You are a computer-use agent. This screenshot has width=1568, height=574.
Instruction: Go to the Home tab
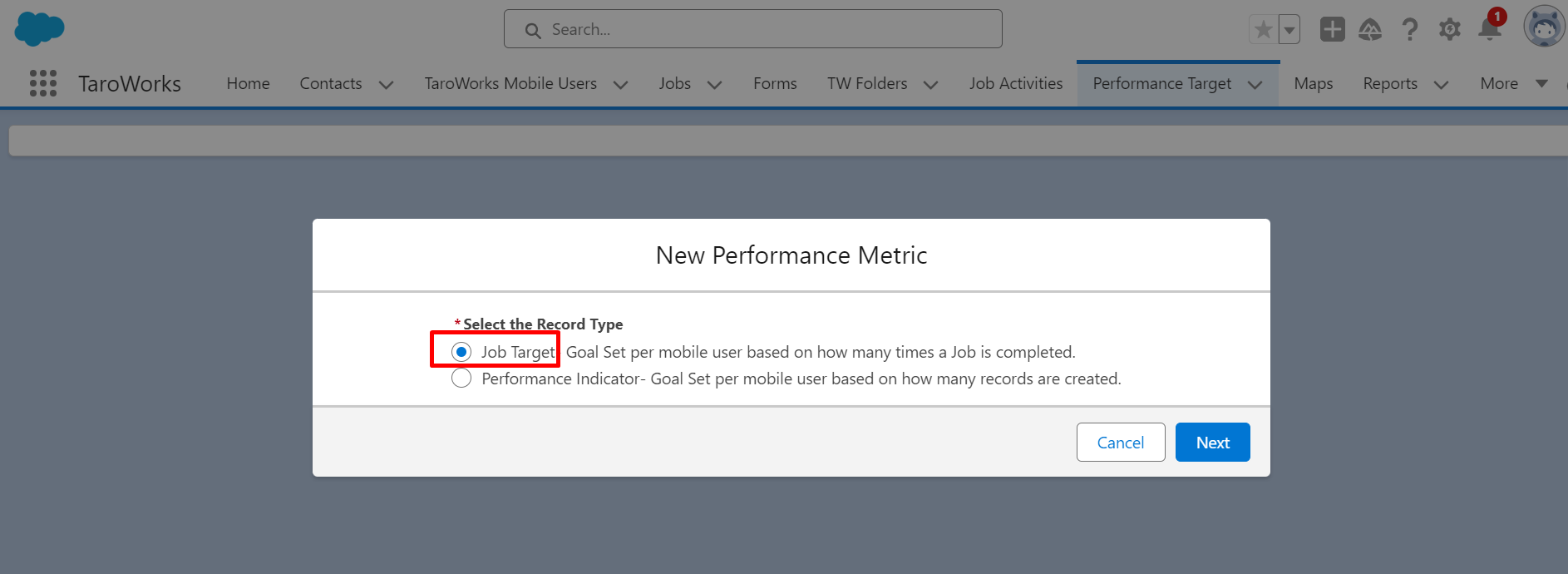(249, 83)
